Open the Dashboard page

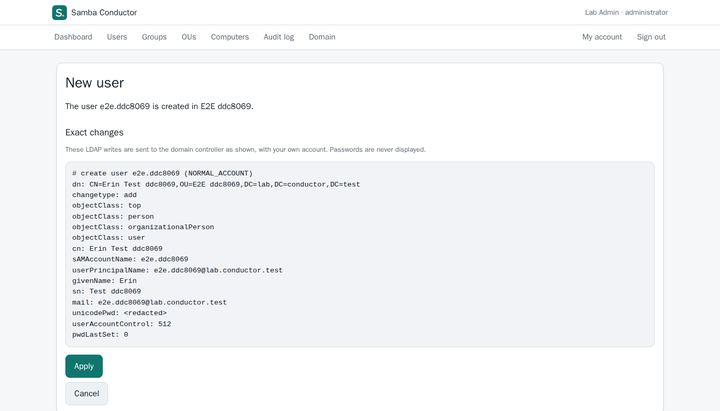coord(73,37)
